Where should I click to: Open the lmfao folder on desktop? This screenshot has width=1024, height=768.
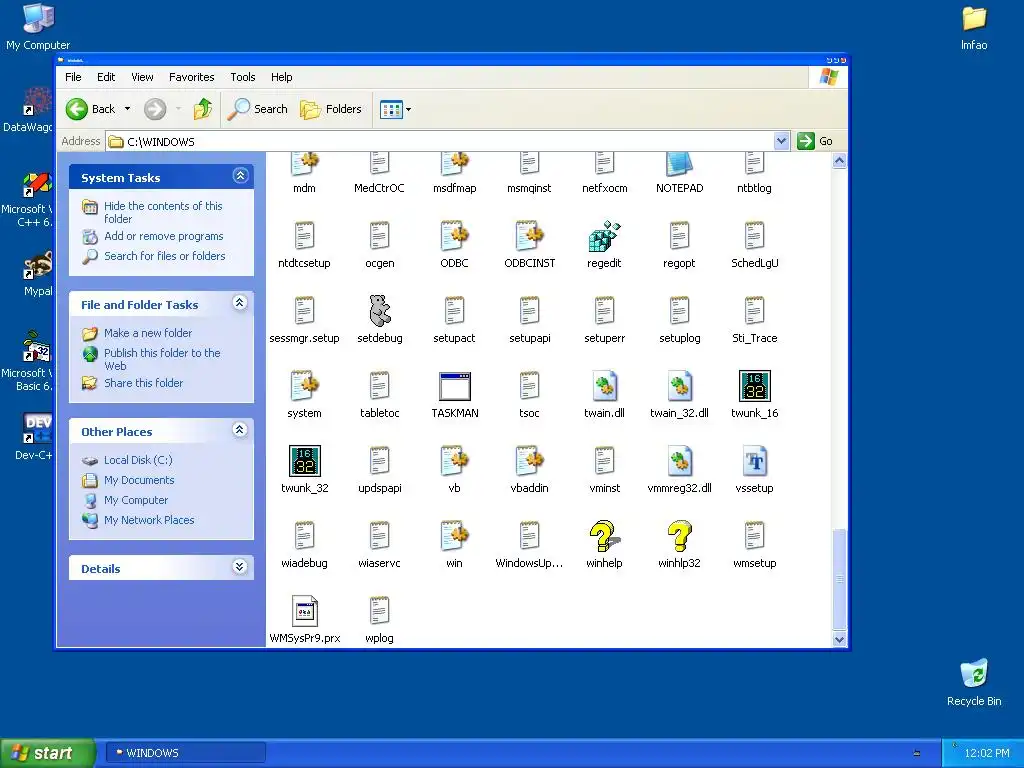(974, 18)
